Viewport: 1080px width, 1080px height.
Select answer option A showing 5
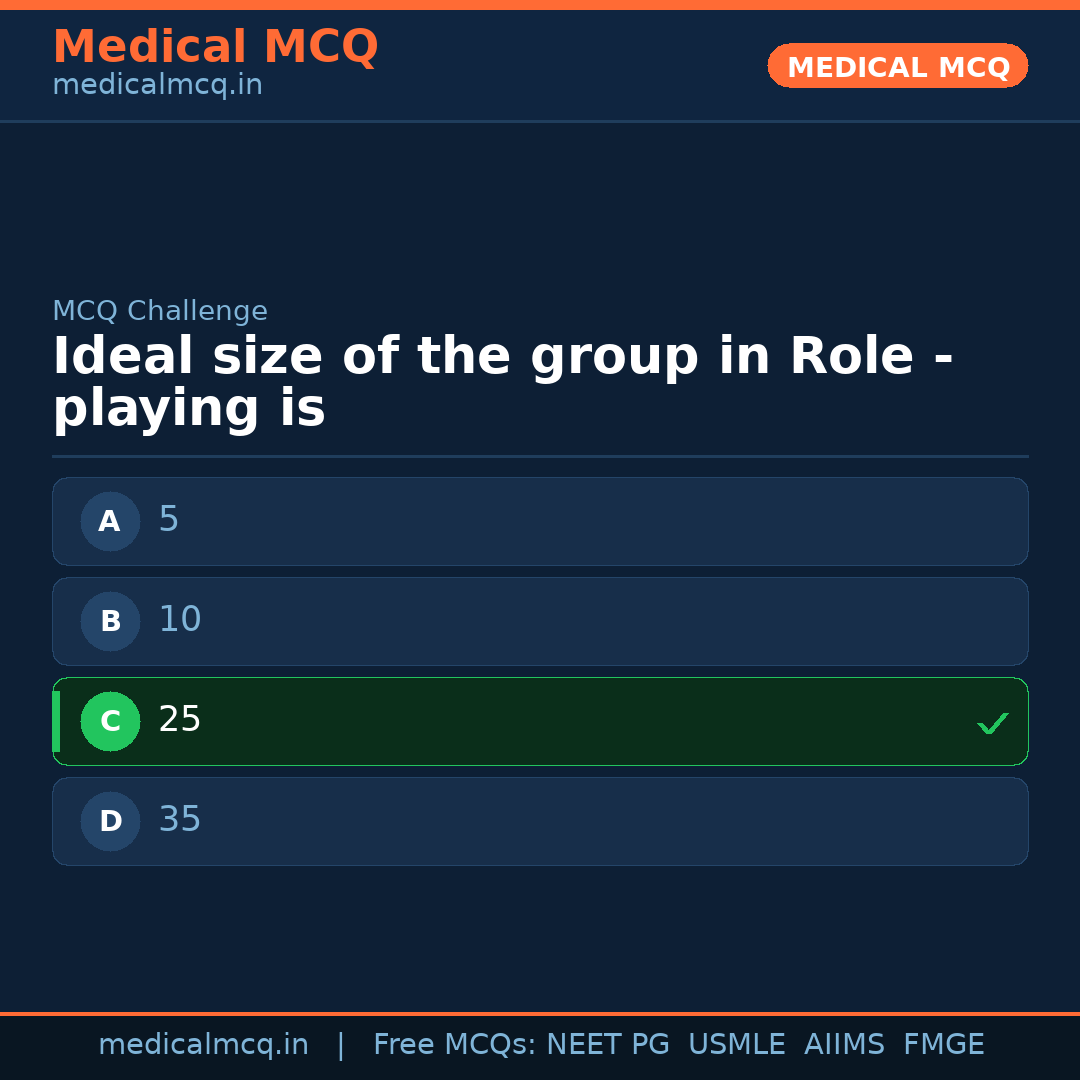pos(540,521)
